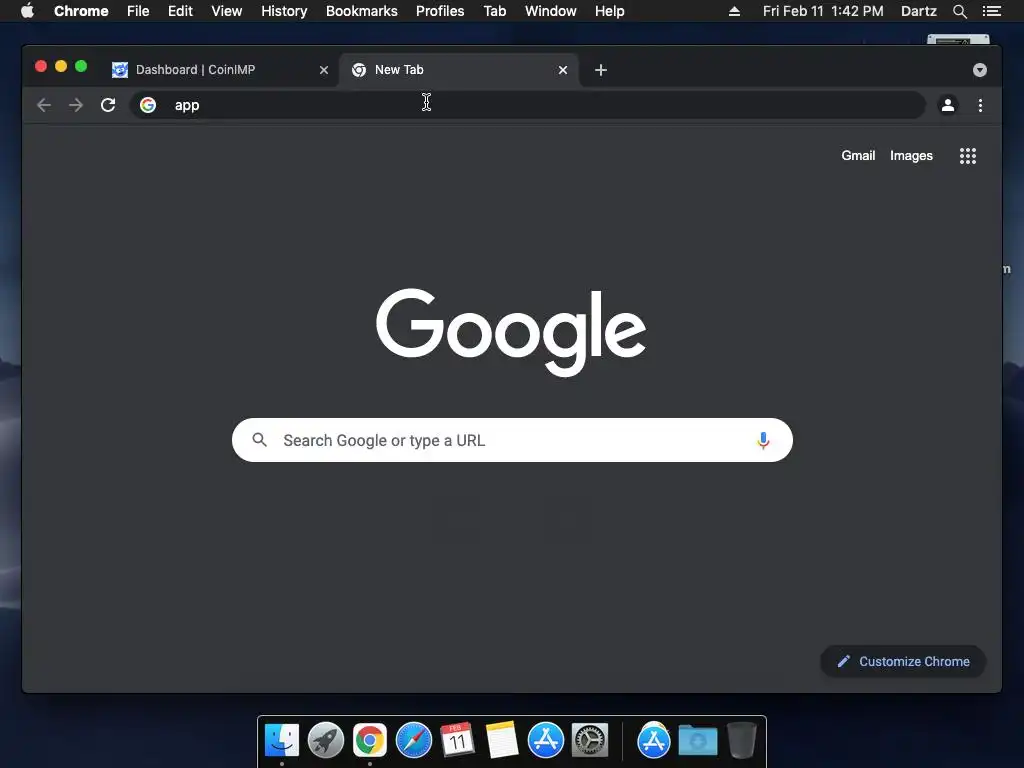Image resolution: width=1024 pixels, height=768 pixels.
Task: Open the Gmail link
Action: click(x=858, y=155)
